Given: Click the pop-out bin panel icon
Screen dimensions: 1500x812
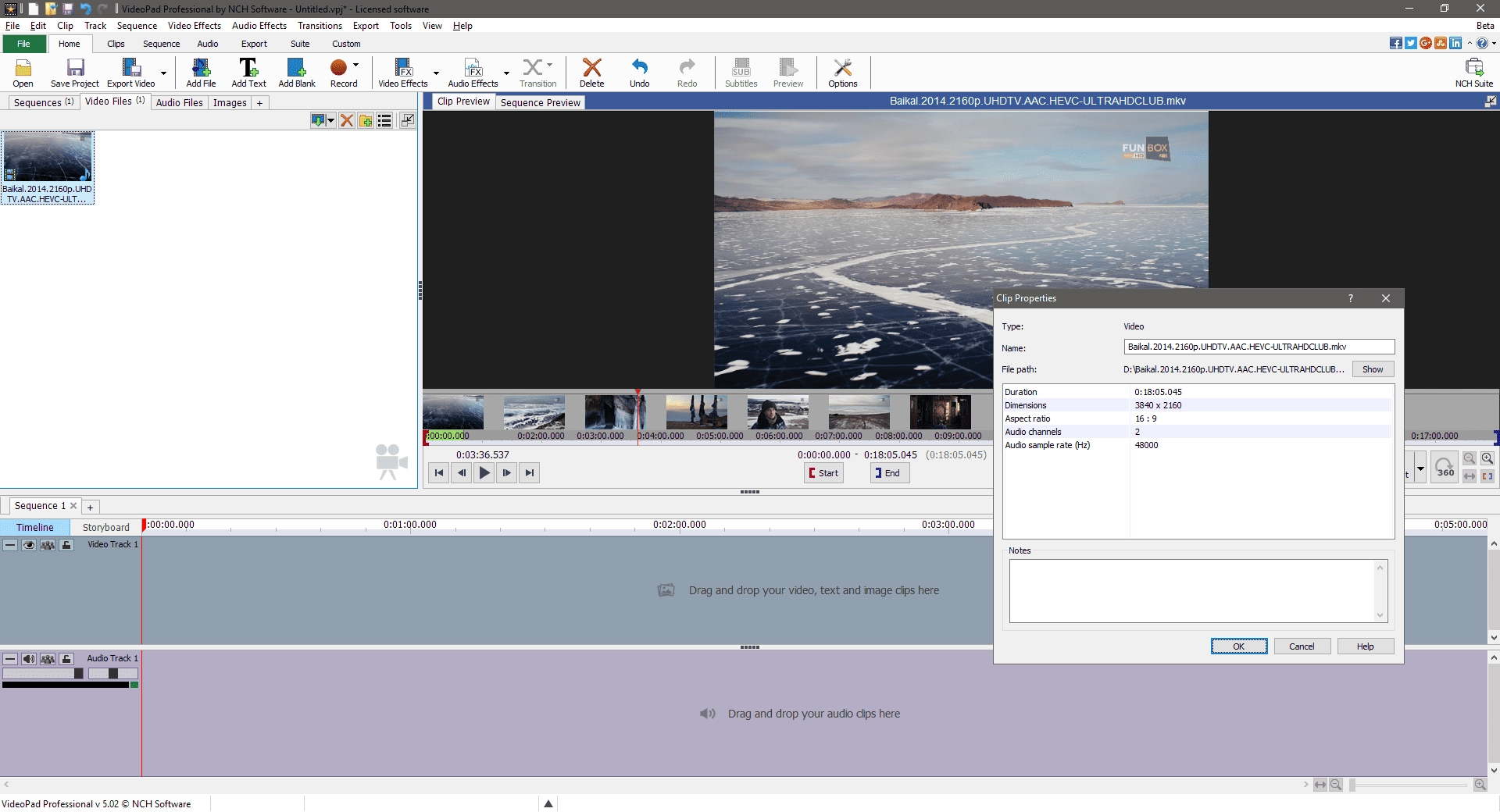Looking at the screenshot, I should click(x=407, y=120).
